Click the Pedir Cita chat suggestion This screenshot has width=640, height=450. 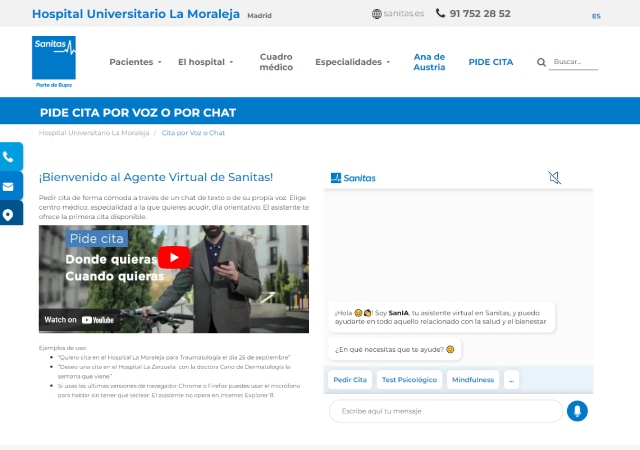coord(350,380)
